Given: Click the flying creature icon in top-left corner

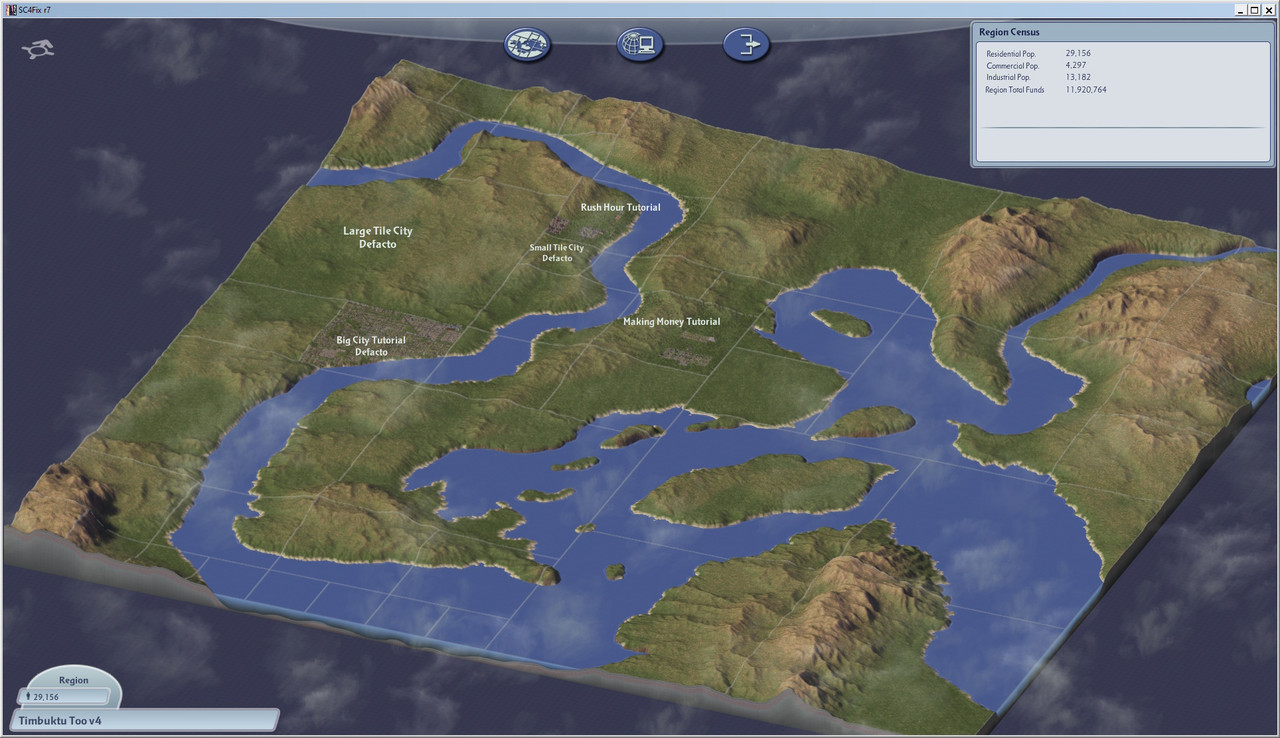Looking at the screenshot, I should pyautogui.click(x=38, y=48).
